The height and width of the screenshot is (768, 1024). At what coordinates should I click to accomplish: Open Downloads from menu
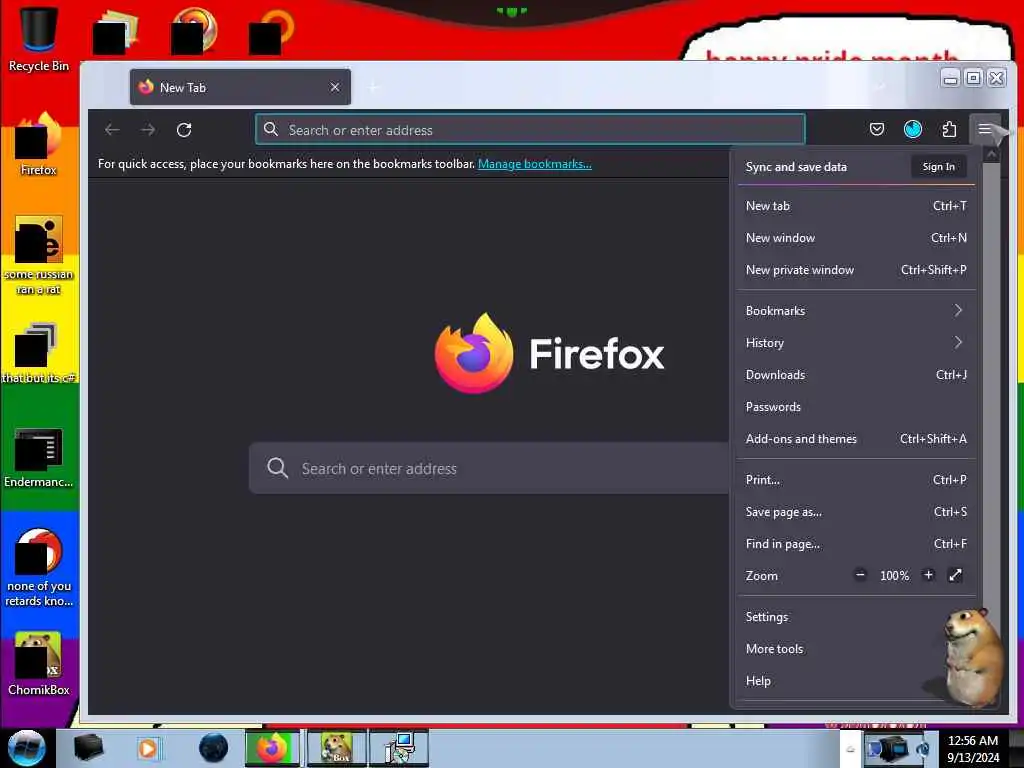pos(856,375)
